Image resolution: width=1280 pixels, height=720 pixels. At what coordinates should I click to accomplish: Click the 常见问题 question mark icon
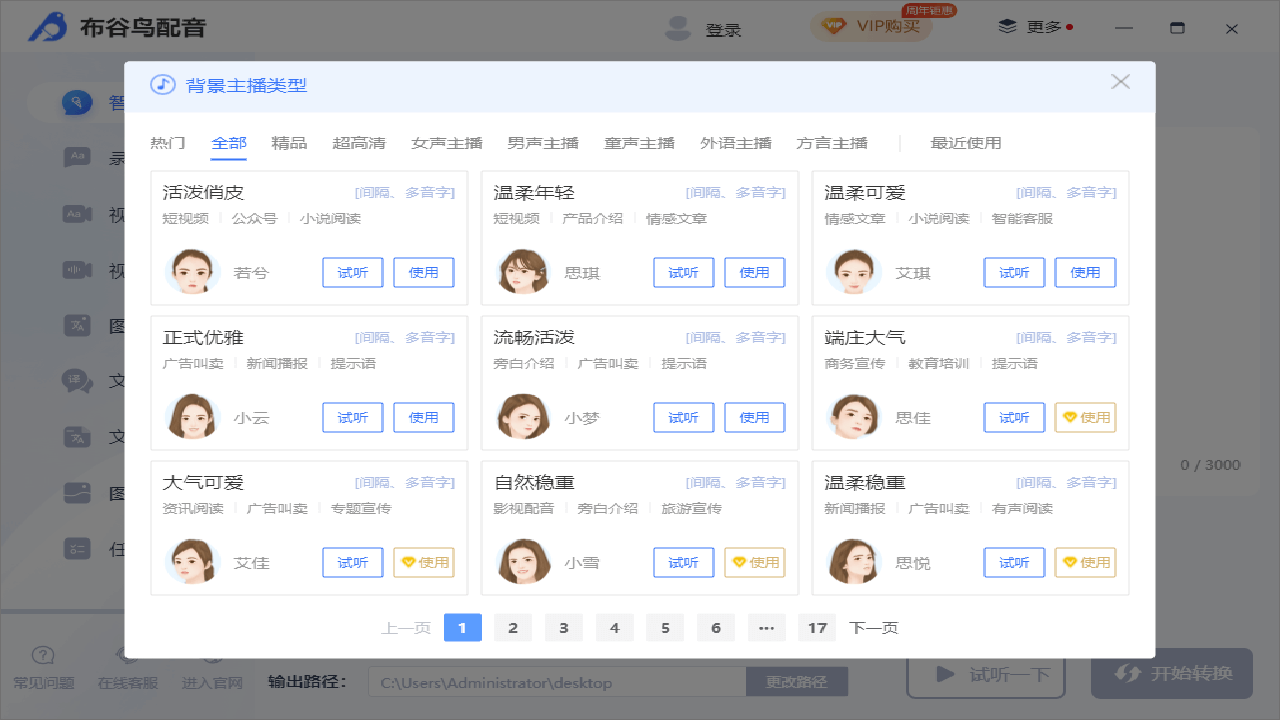(x=42, y=655)
